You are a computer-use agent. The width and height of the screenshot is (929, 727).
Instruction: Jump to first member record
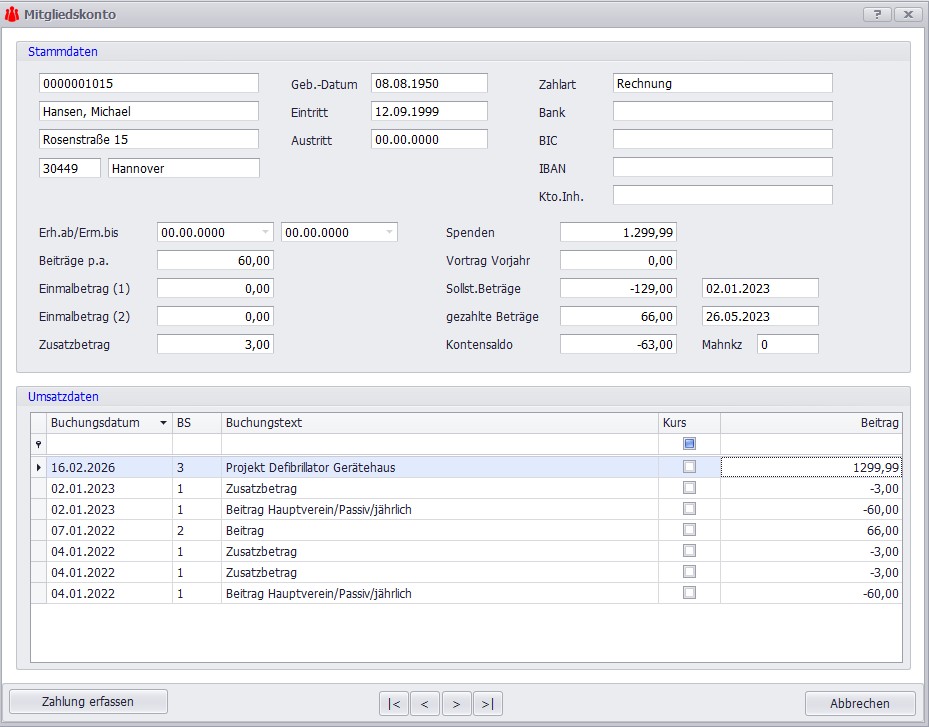click(393, 704)
